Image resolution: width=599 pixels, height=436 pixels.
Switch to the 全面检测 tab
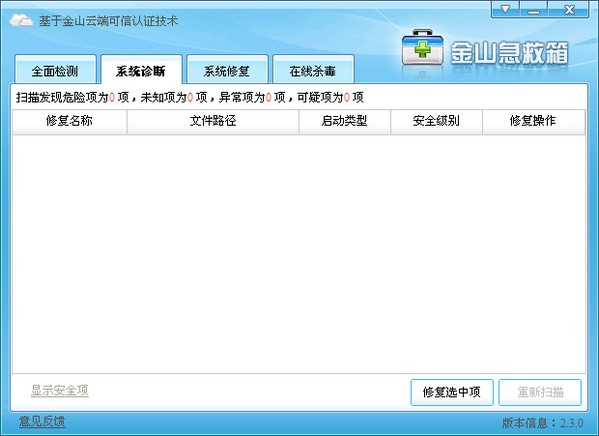(55, 70)
